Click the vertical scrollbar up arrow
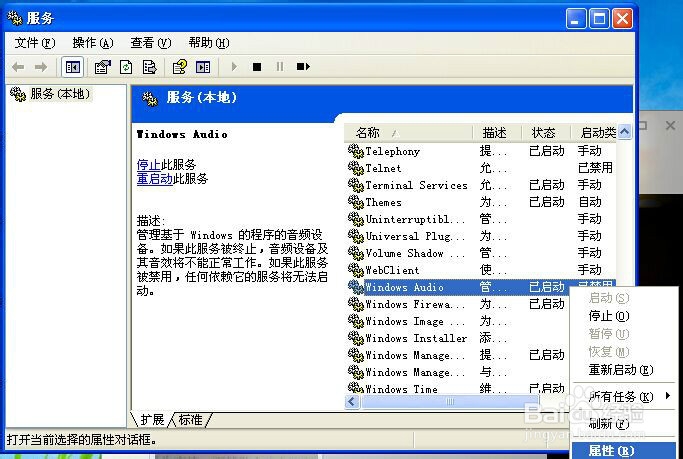Image resolution: width=683 pixels, height=459 pixels. 624,132
